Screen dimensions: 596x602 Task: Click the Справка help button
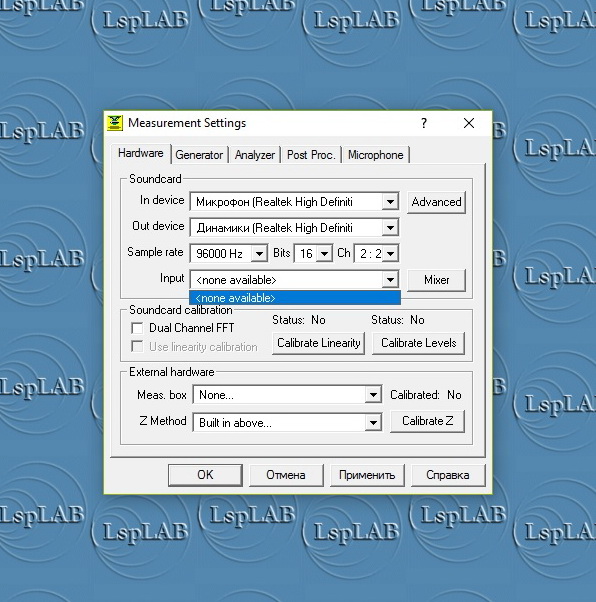point(448,475)
